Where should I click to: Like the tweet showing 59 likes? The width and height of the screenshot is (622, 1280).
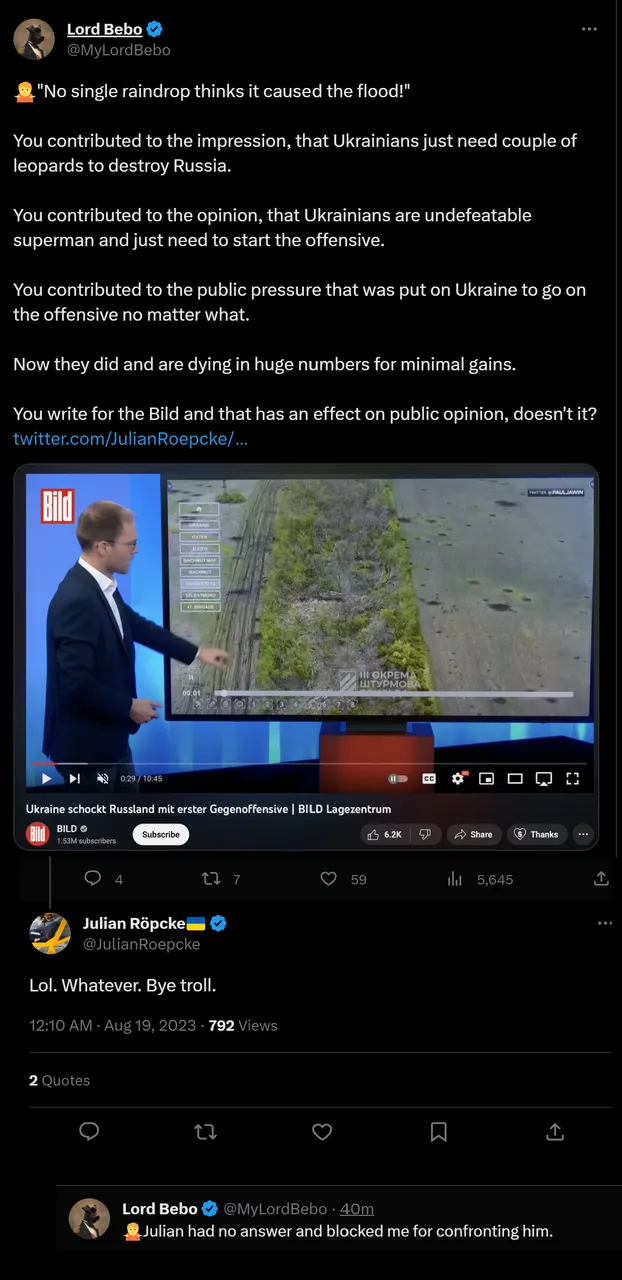click(328, 878)
